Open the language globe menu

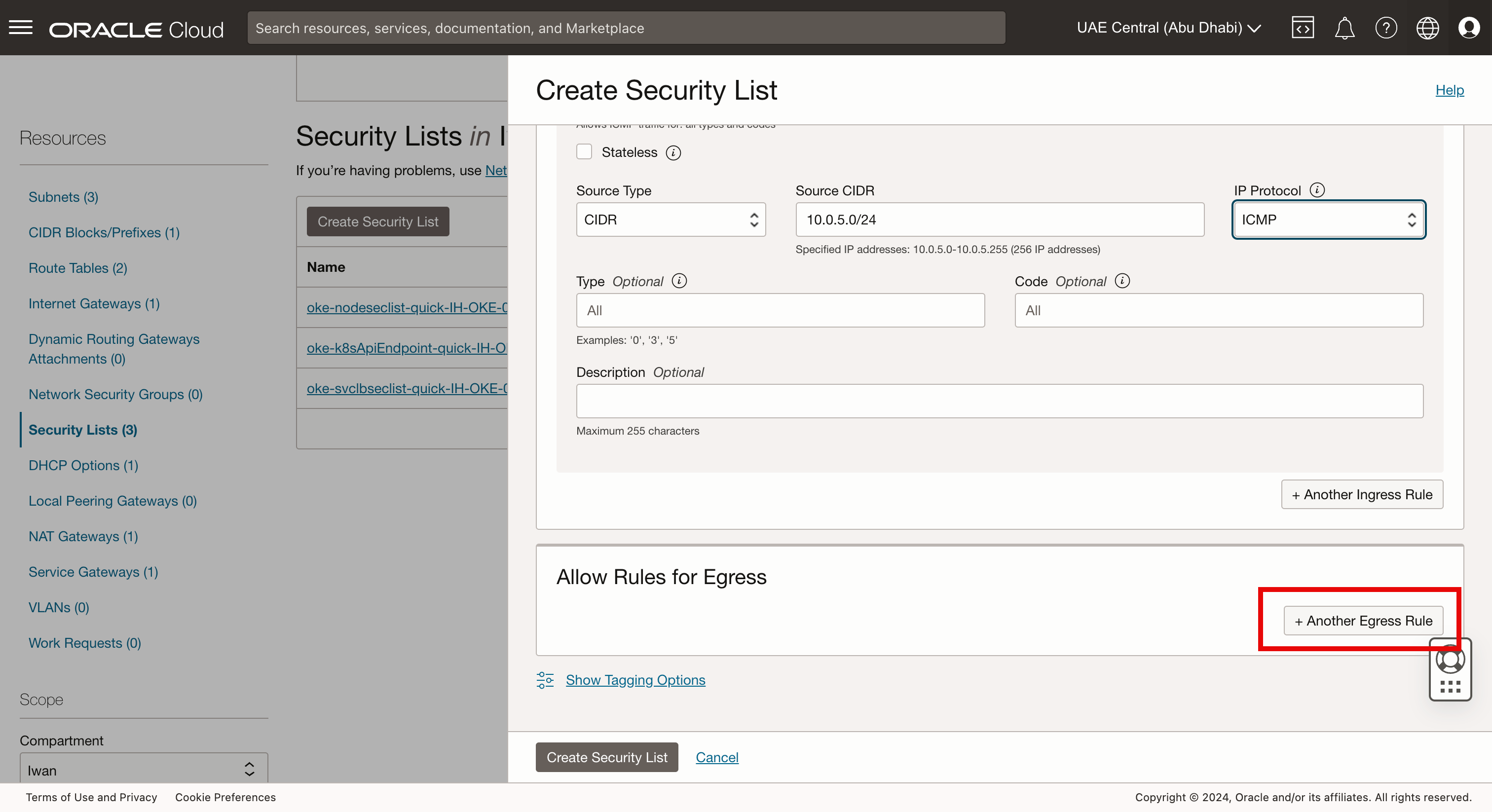[1427, 28]
